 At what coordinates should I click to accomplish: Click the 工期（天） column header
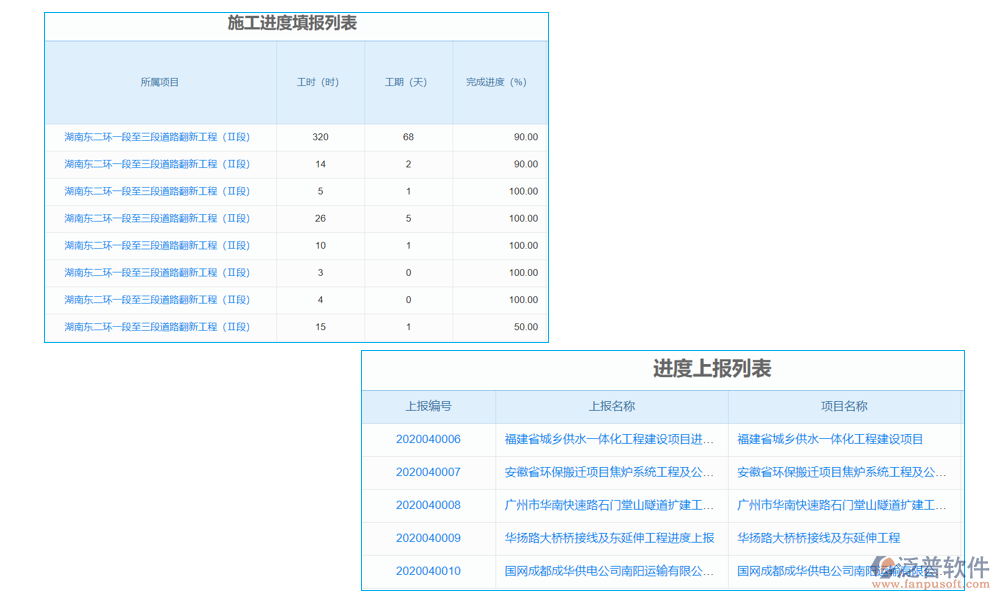(407, 82)
